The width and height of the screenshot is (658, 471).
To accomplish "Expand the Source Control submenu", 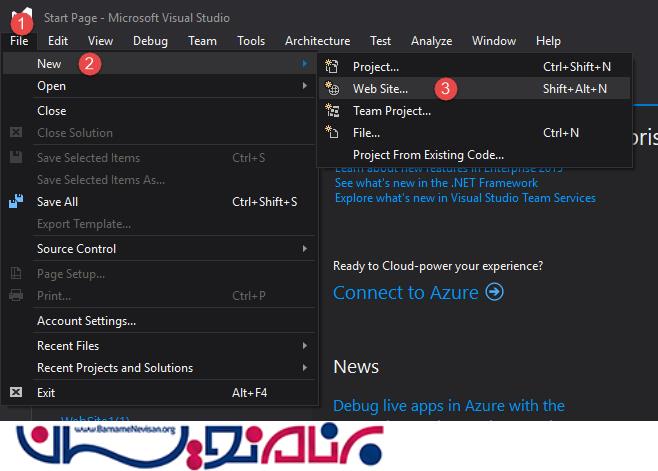I will (x=304, y=249).
